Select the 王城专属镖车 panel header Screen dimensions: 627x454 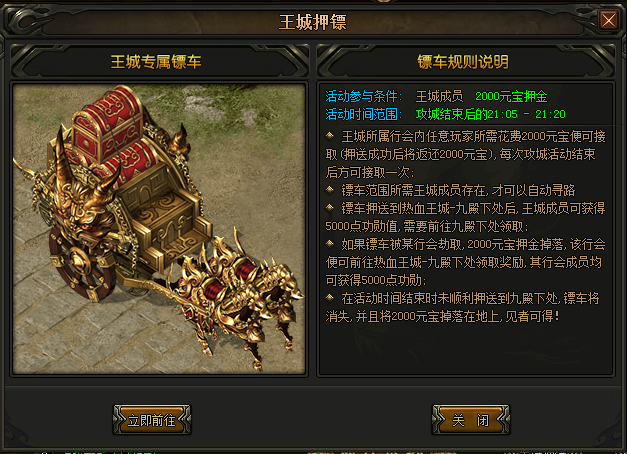point(156,62)
